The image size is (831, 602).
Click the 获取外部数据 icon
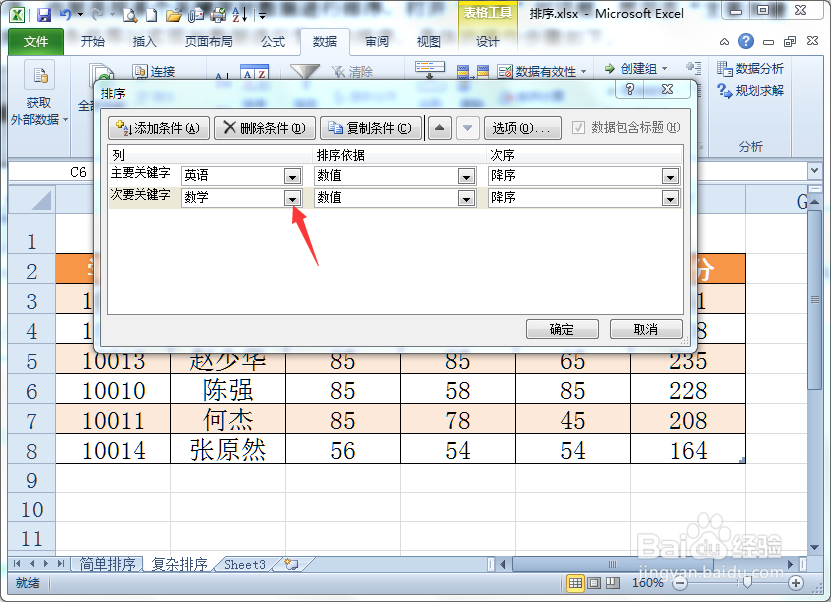click(39, 77)
